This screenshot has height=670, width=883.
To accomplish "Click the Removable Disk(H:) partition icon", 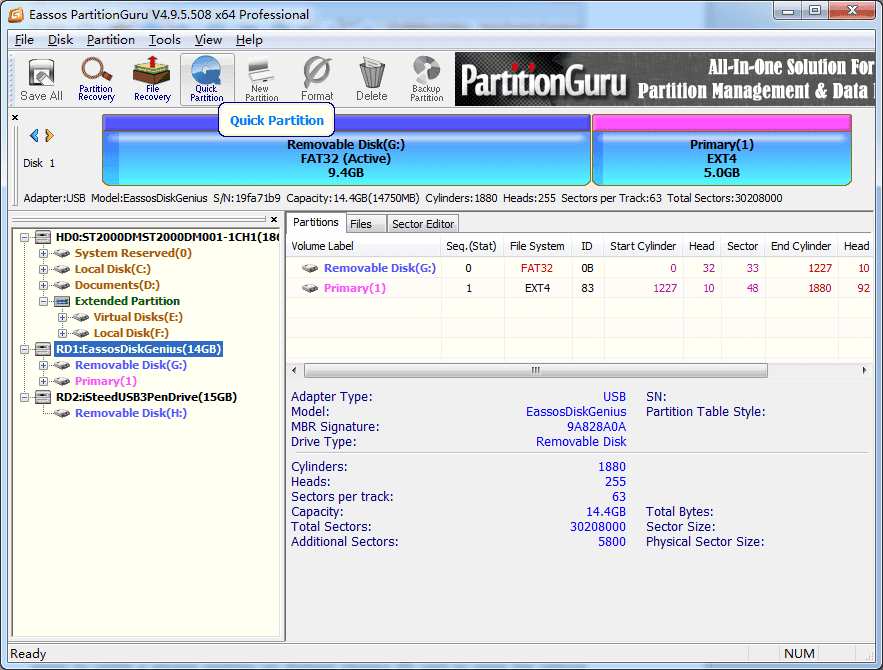I will point(62,413).
